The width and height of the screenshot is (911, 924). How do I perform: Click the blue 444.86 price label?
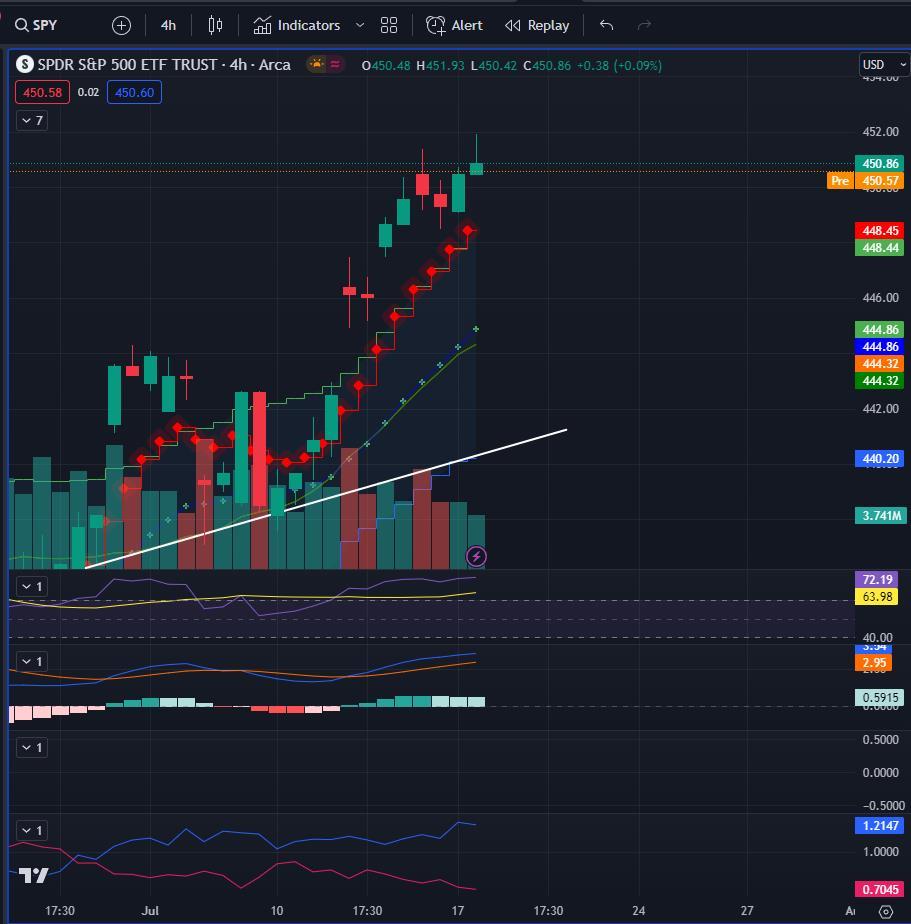tap(880, 346)
